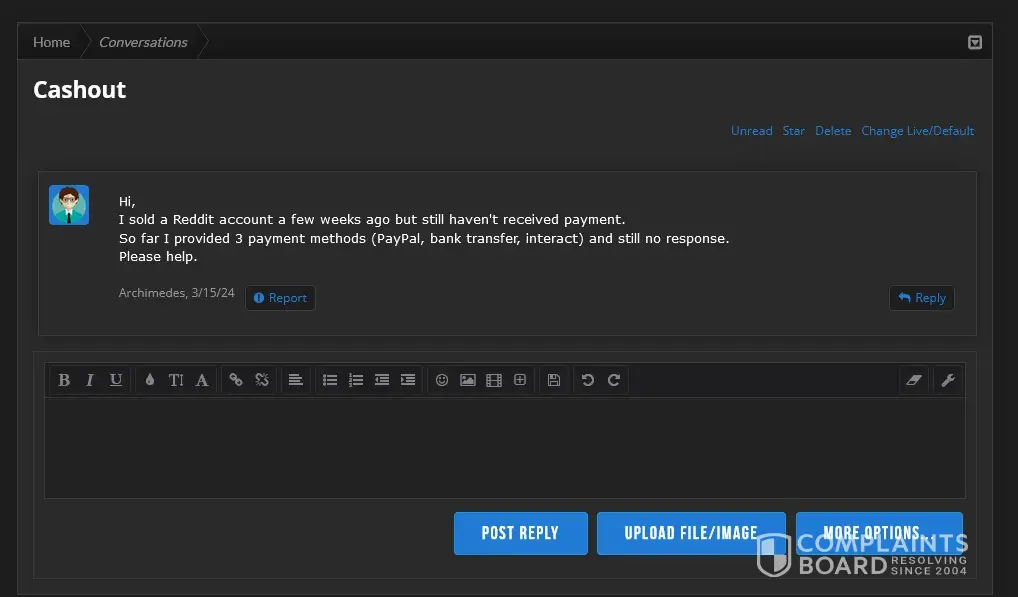Open the smilies emoji picker
The height and width of the screenshot is (597, 1018).
(x=442, y=380)
